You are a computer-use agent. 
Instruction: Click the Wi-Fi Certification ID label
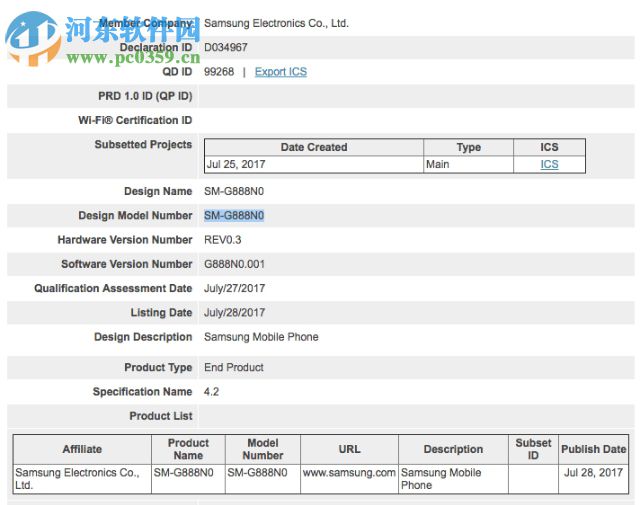point(135,120)
